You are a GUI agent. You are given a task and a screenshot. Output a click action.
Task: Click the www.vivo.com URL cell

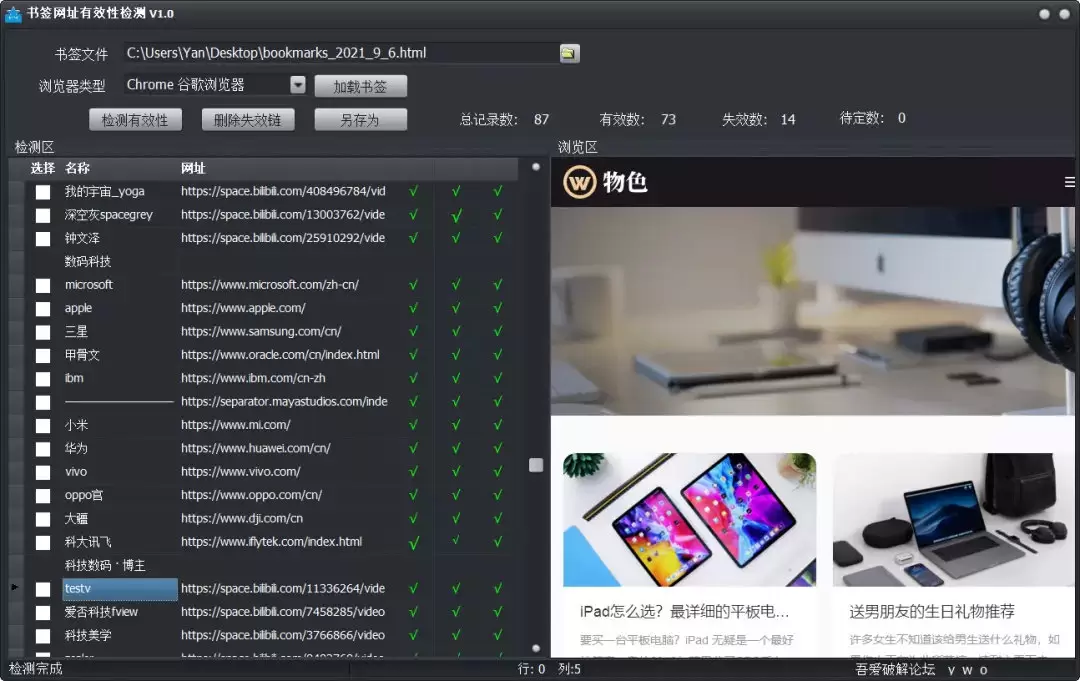pos(240,472)
